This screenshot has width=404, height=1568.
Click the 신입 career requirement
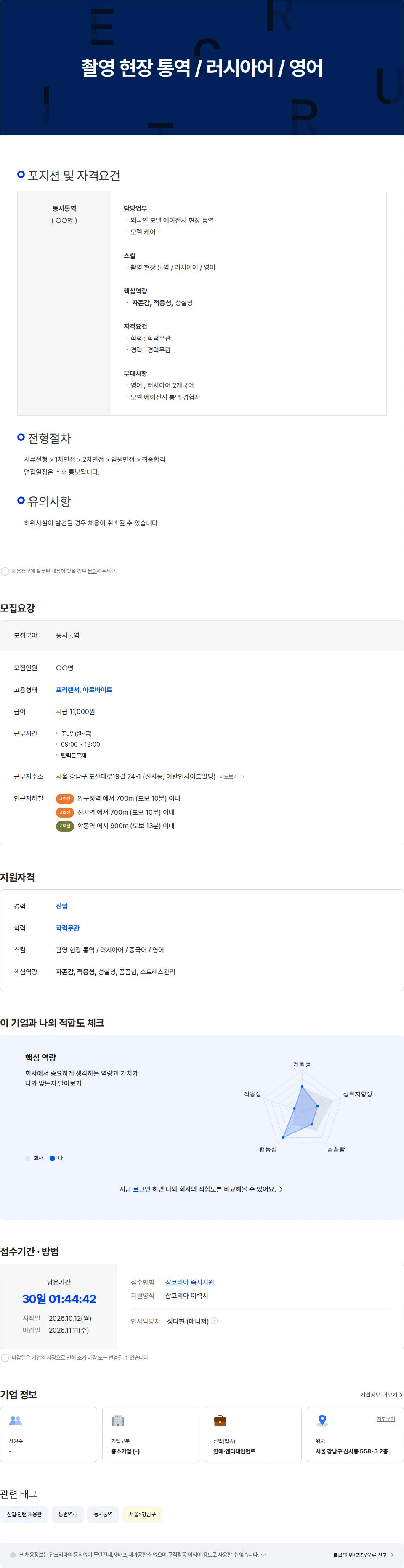61,907
